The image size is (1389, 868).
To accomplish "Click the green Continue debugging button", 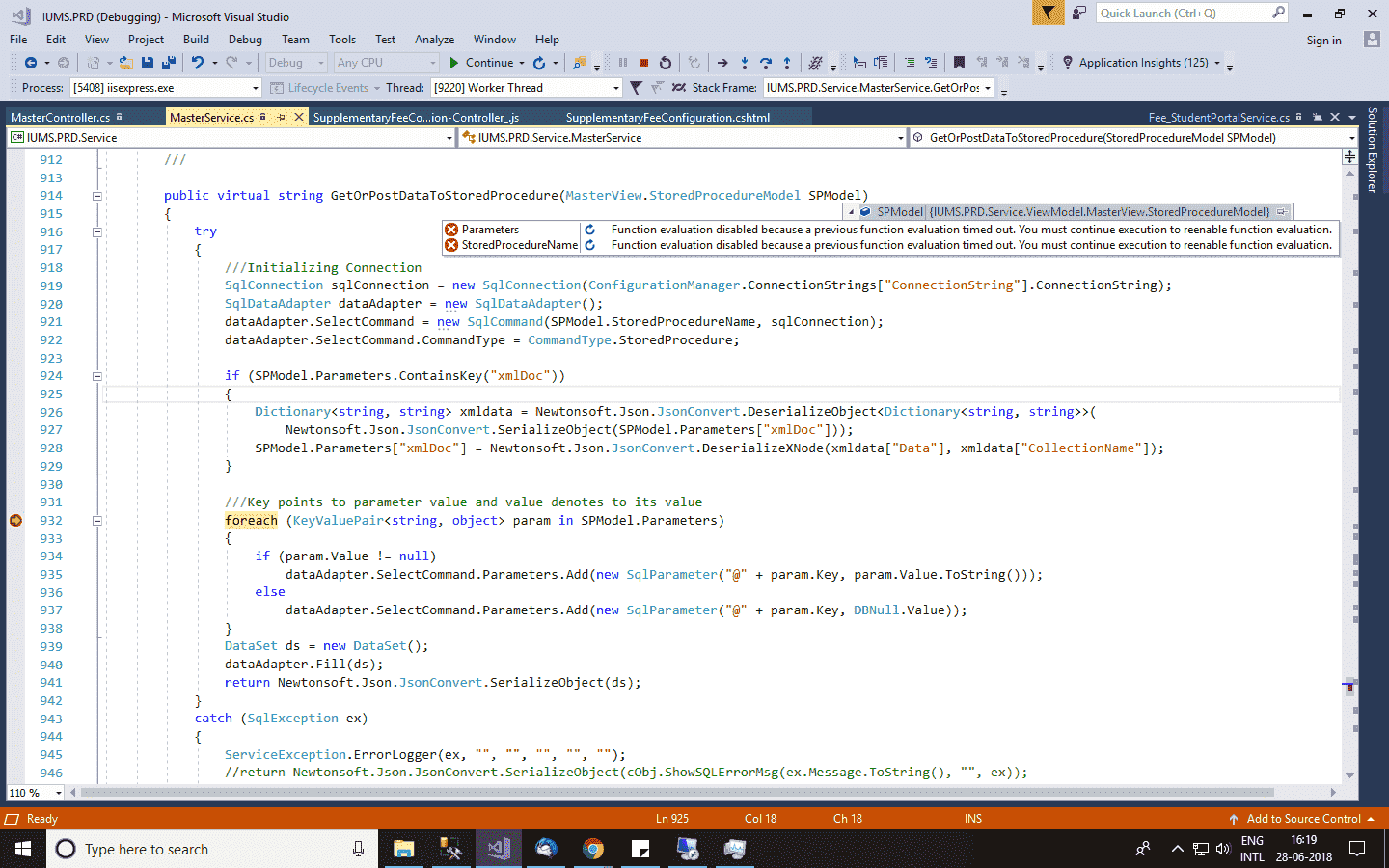I will pyautogui.click(x=481, y=63).
